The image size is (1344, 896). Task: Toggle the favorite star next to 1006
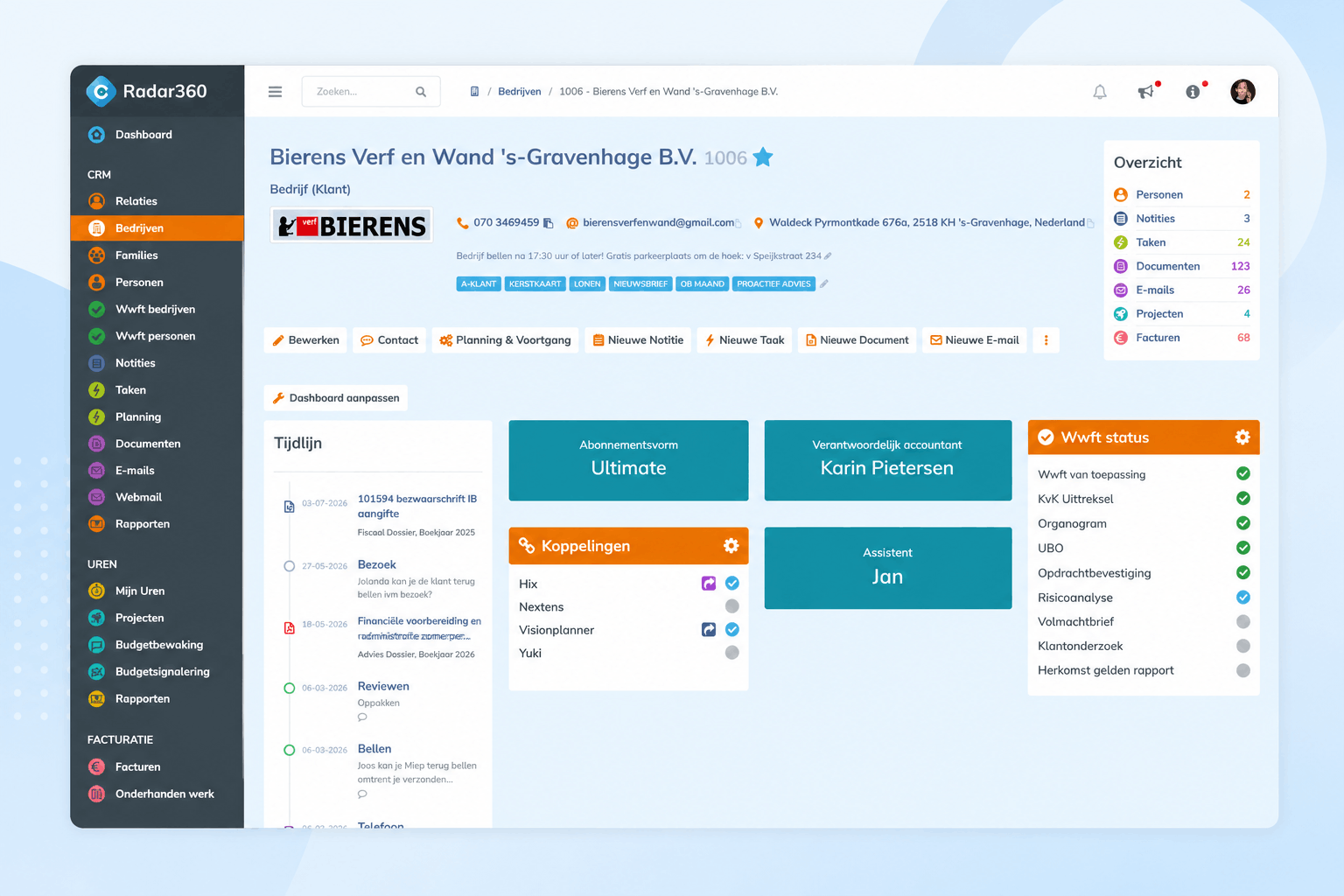pos(763,157)
